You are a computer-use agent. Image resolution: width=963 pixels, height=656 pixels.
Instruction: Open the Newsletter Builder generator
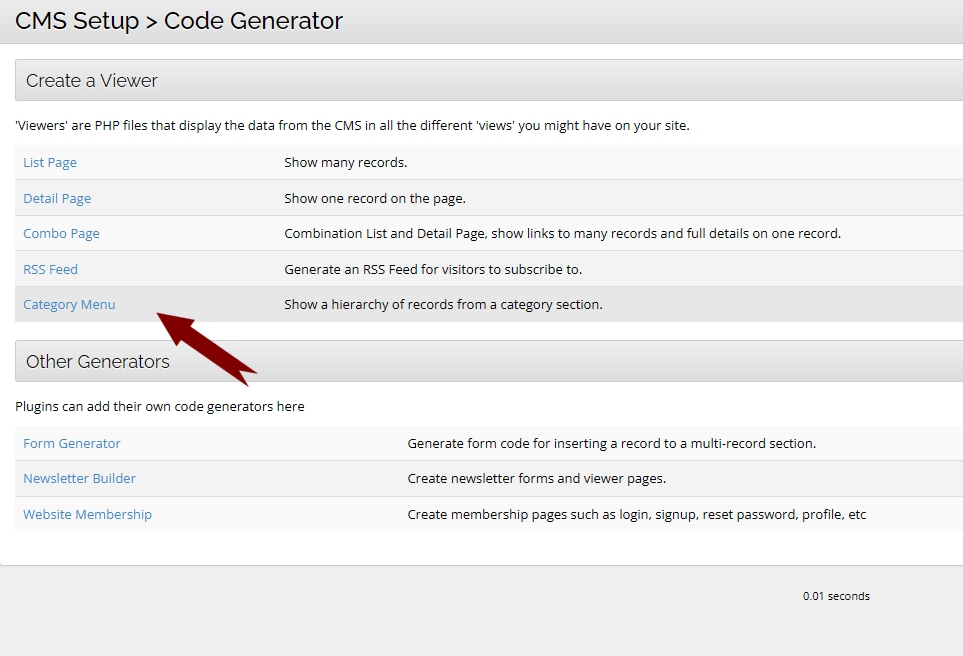(x=79, y=478)
